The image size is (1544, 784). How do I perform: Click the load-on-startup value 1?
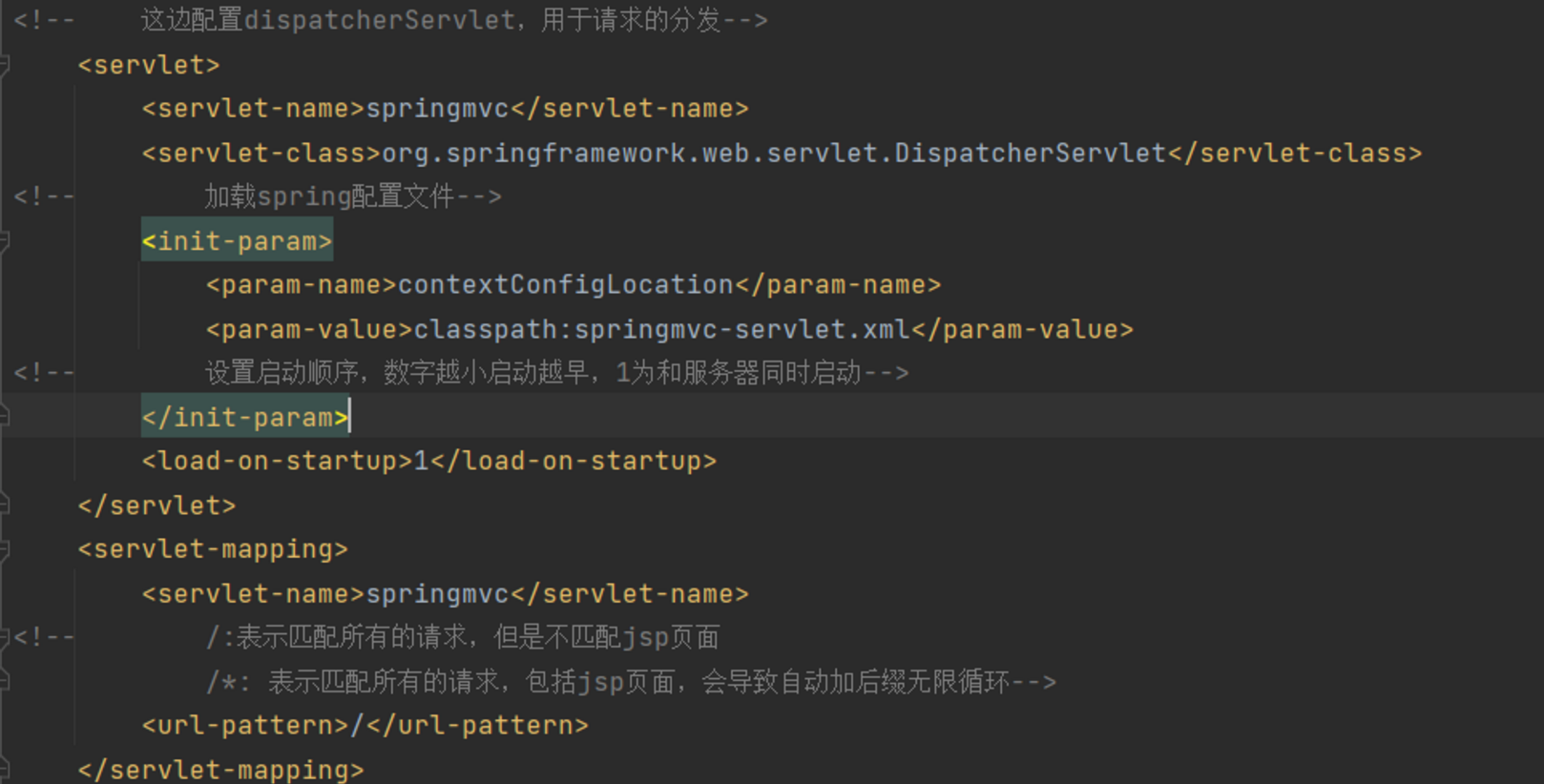pyautogui.click(x=421, y=462)
